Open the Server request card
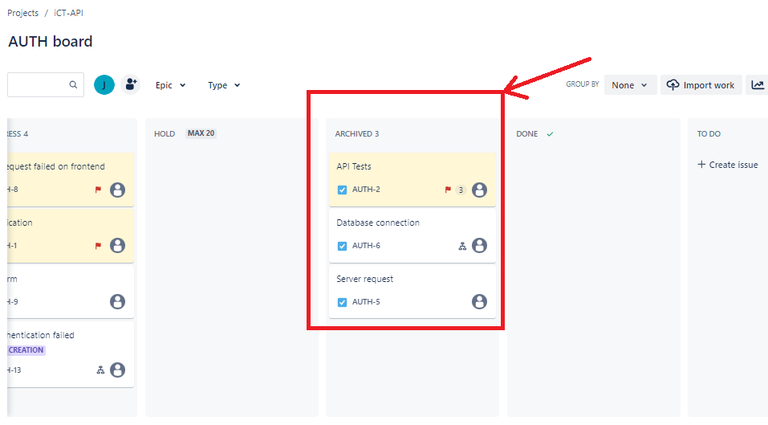This screenshot has height=425, width=768. (x=412, y=291)
